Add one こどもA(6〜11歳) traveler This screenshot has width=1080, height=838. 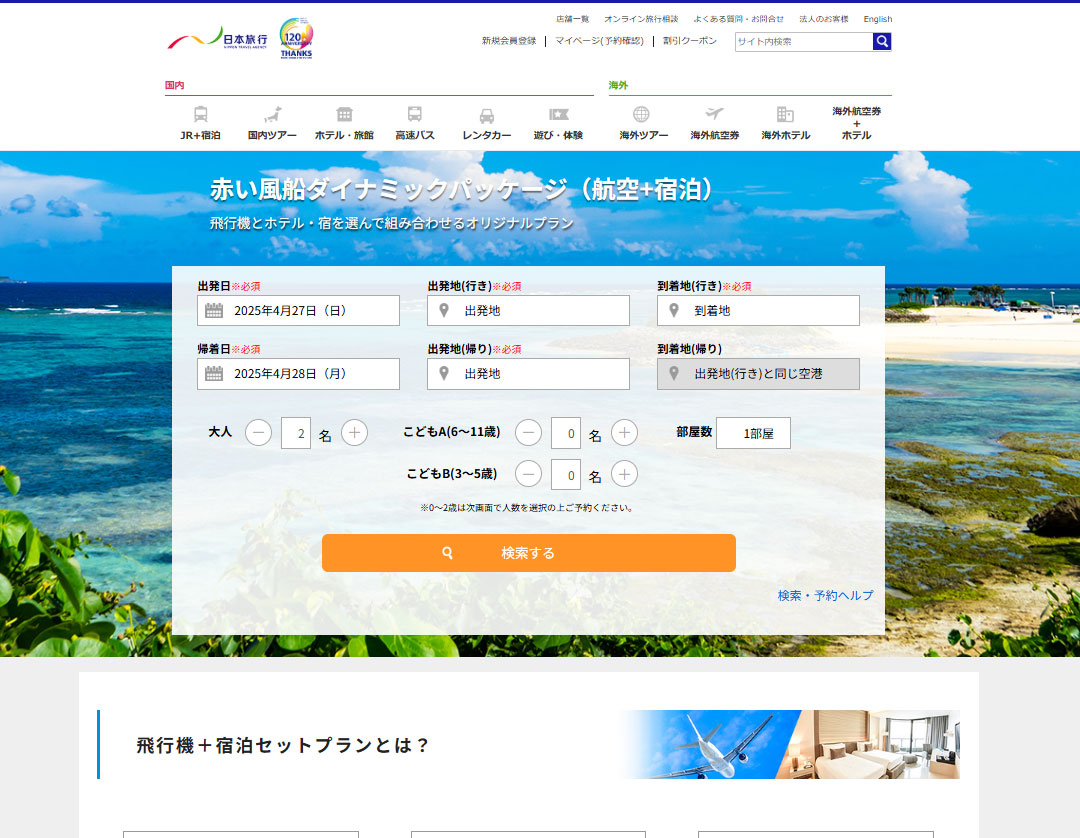coord(624,433)
